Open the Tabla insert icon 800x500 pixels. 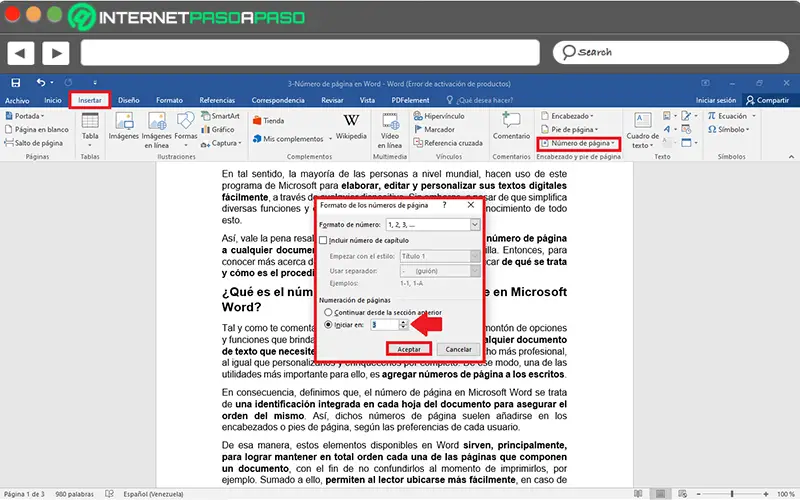[90, 121]
